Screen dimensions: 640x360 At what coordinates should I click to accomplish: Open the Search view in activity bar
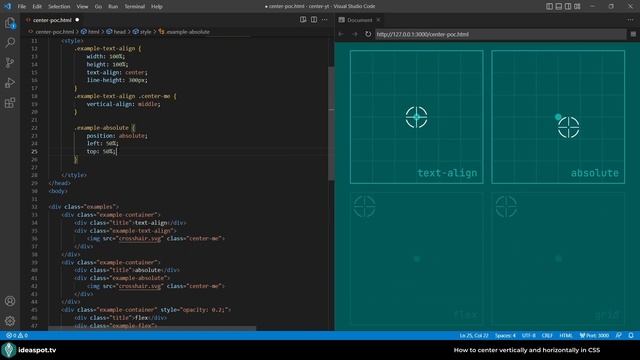tap(10, 42)
